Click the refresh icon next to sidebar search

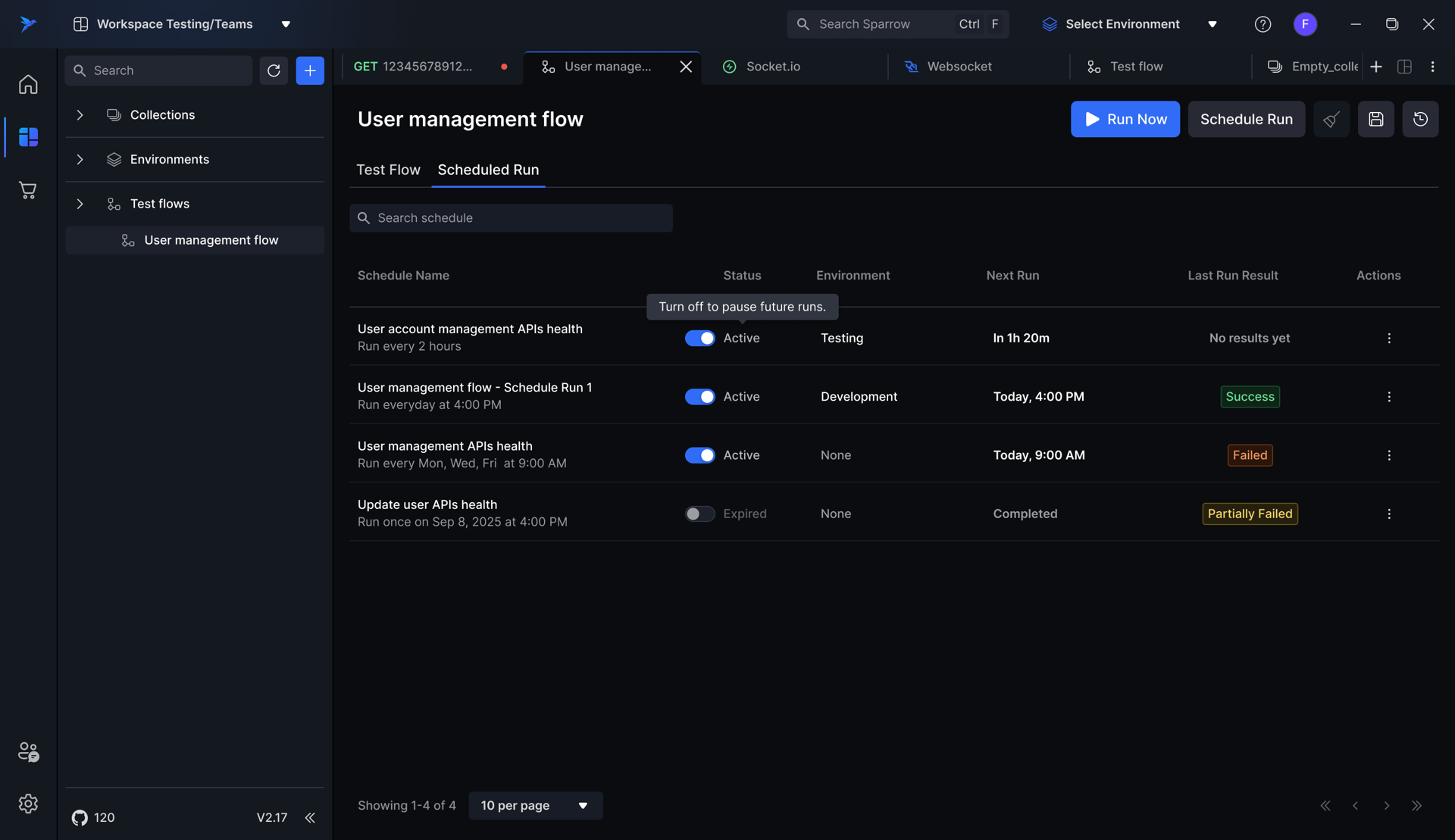(x=274, y=70)
